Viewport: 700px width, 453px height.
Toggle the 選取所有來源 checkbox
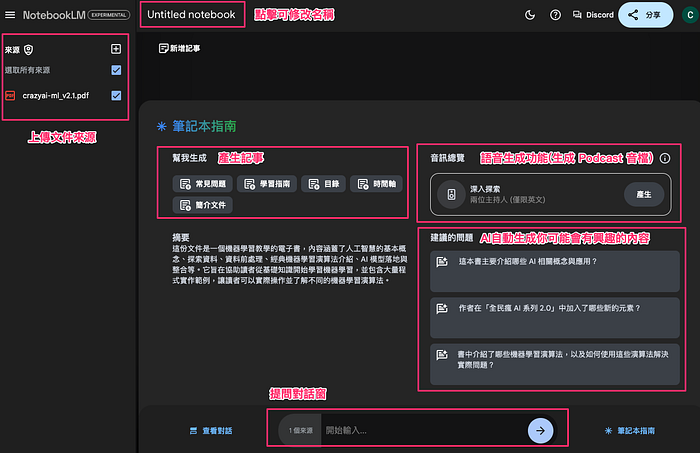click(116, 70)
